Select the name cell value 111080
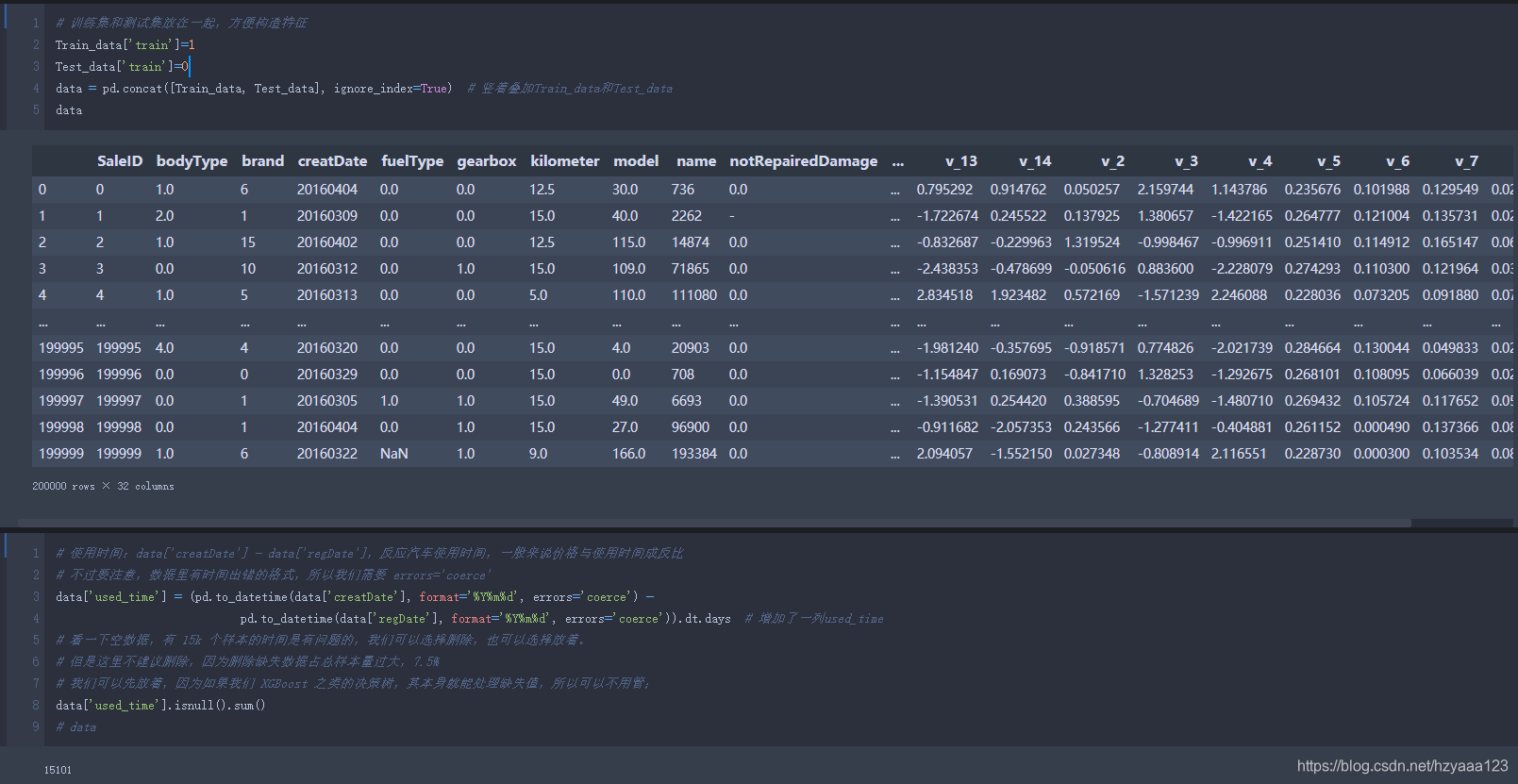This screenshot has width=1518, height=784. click(694, 295)
